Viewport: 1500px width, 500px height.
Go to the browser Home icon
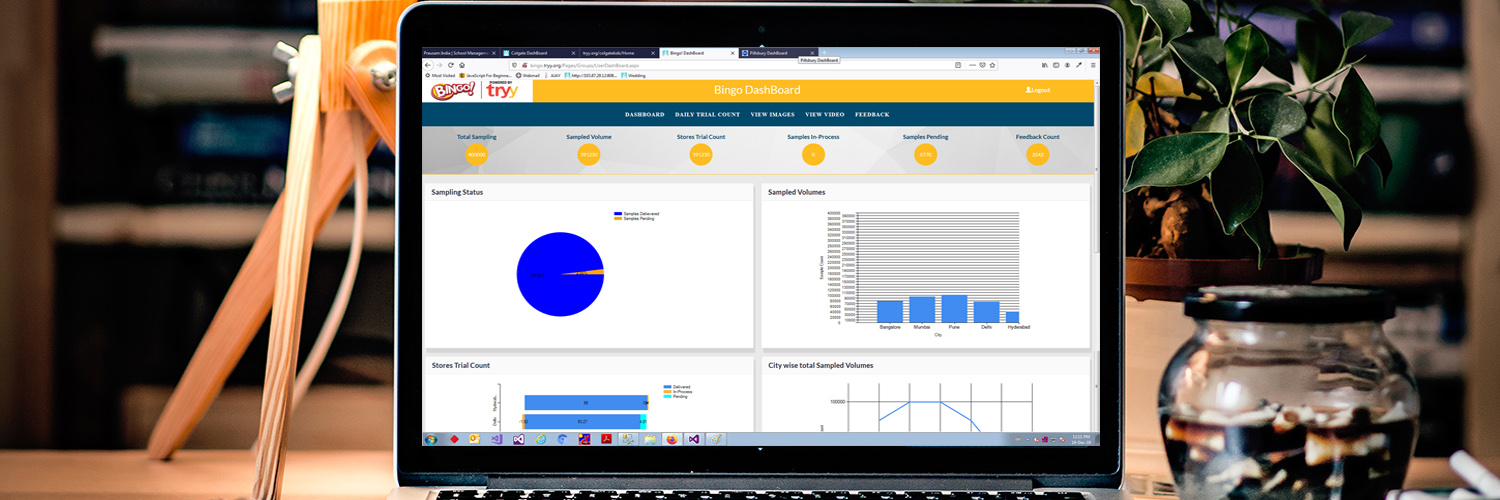tap(461, 65)
